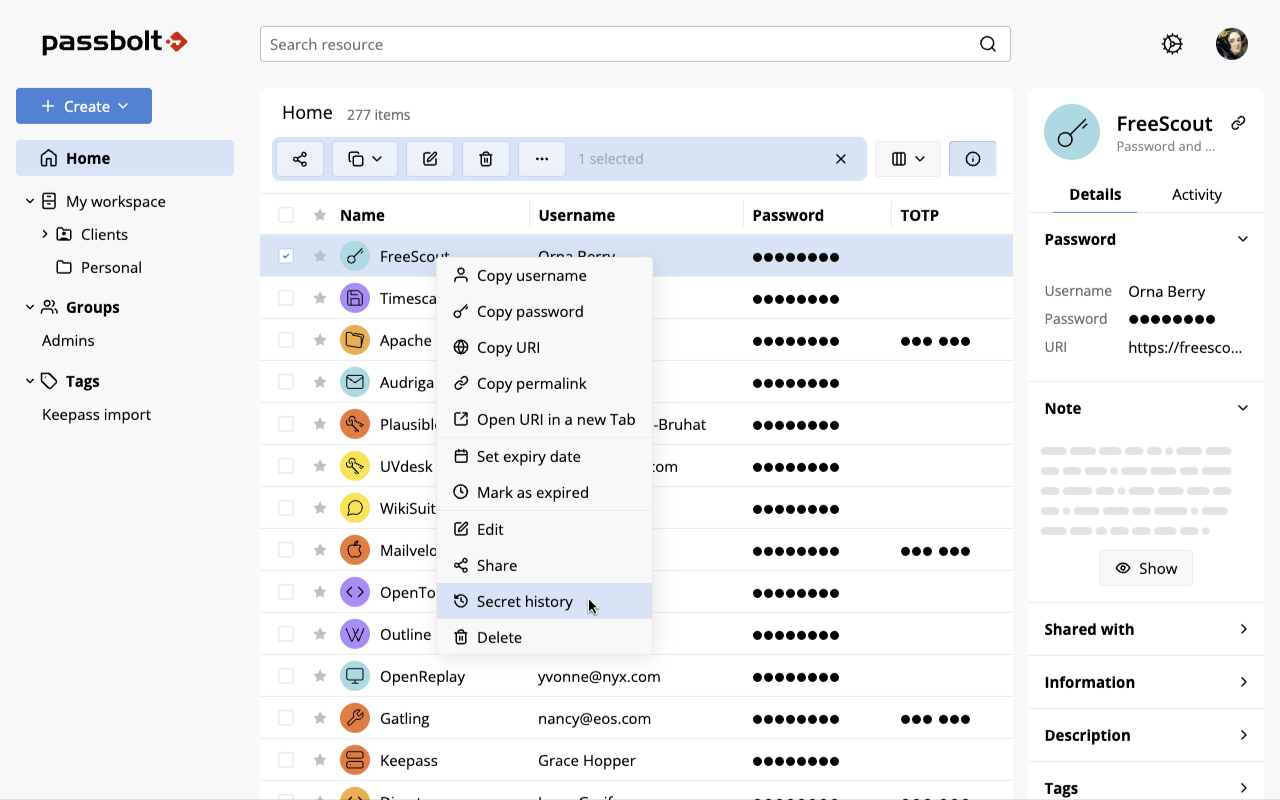Click the search magnifier icon
This screenshot has width=1280, height=800.
[988, 44]
